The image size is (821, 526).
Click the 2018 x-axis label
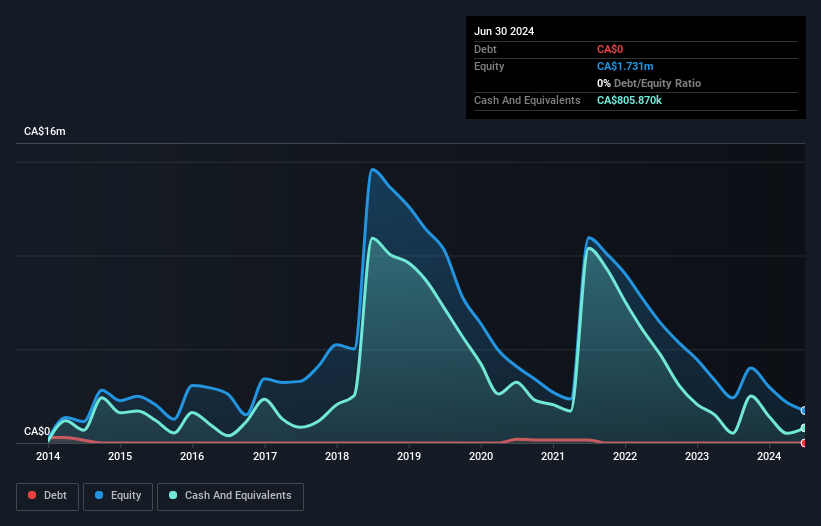[x=337, y=457]
